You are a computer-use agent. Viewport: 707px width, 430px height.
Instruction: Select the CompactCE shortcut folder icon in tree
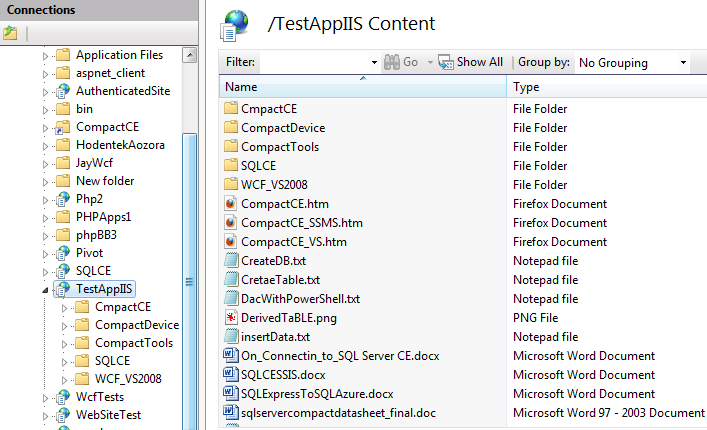63,127
